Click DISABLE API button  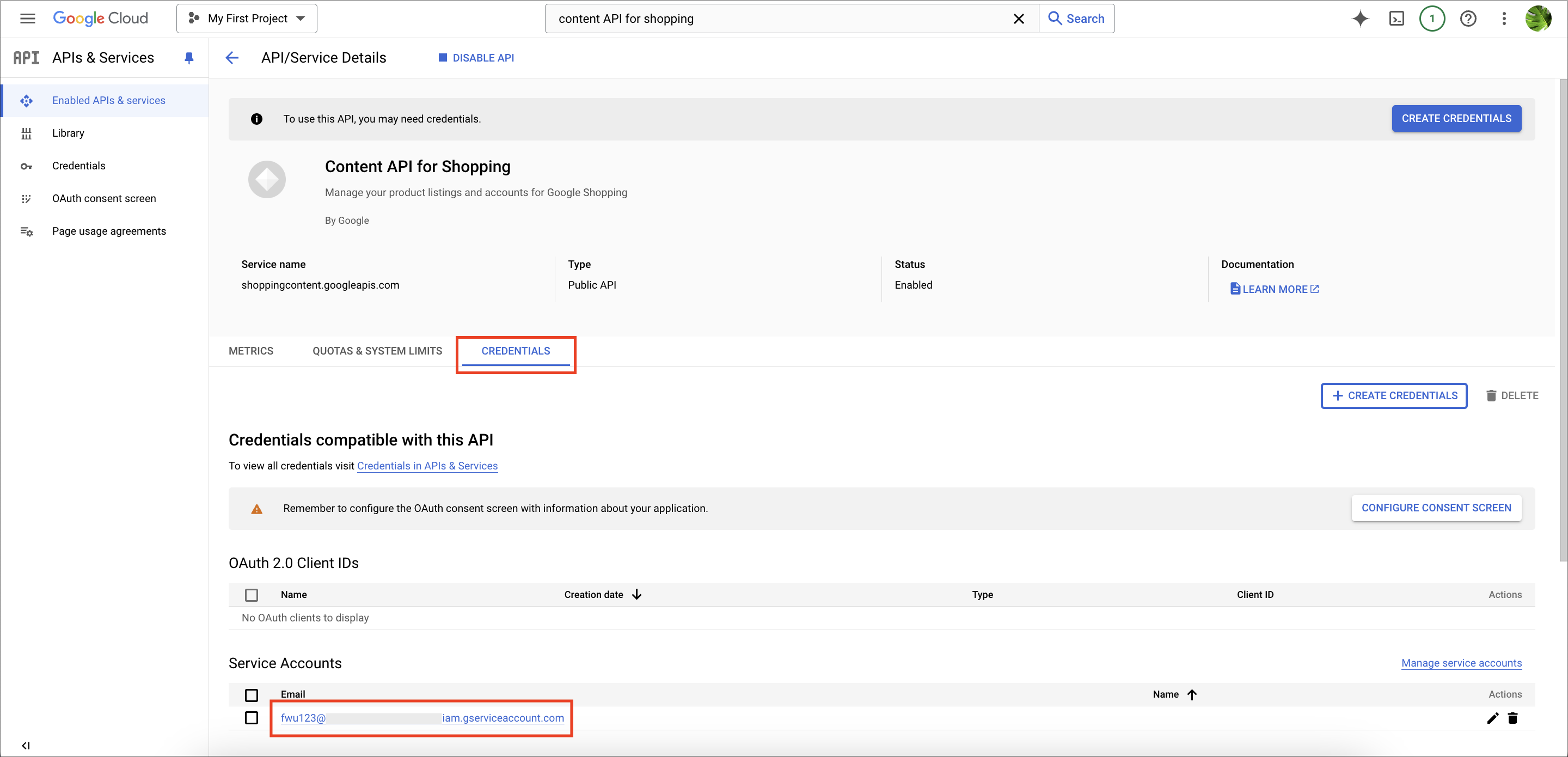[476, 58]
